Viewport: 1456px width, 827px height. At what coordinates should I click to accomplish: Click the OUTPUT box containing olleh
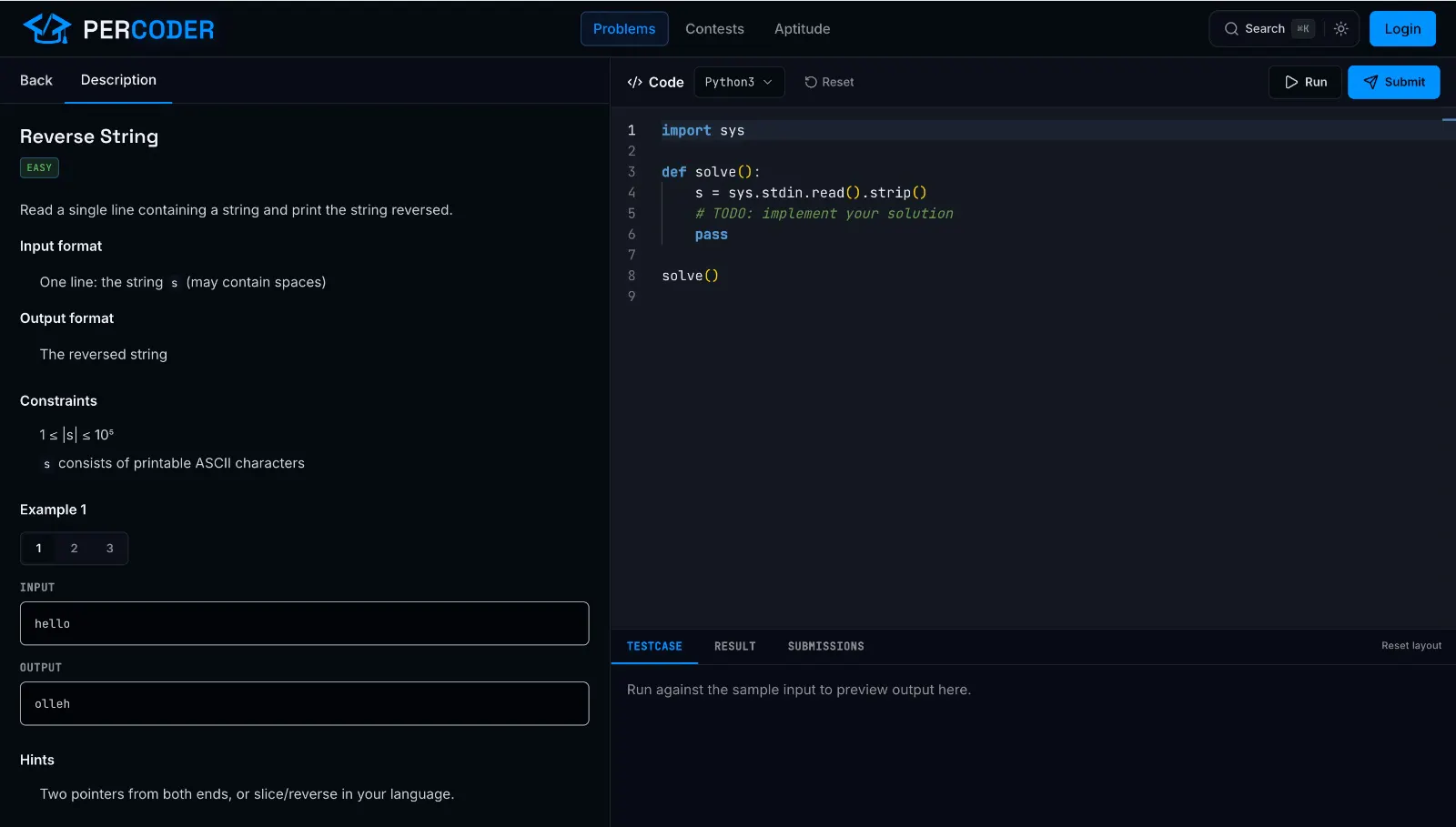(305, 703)
